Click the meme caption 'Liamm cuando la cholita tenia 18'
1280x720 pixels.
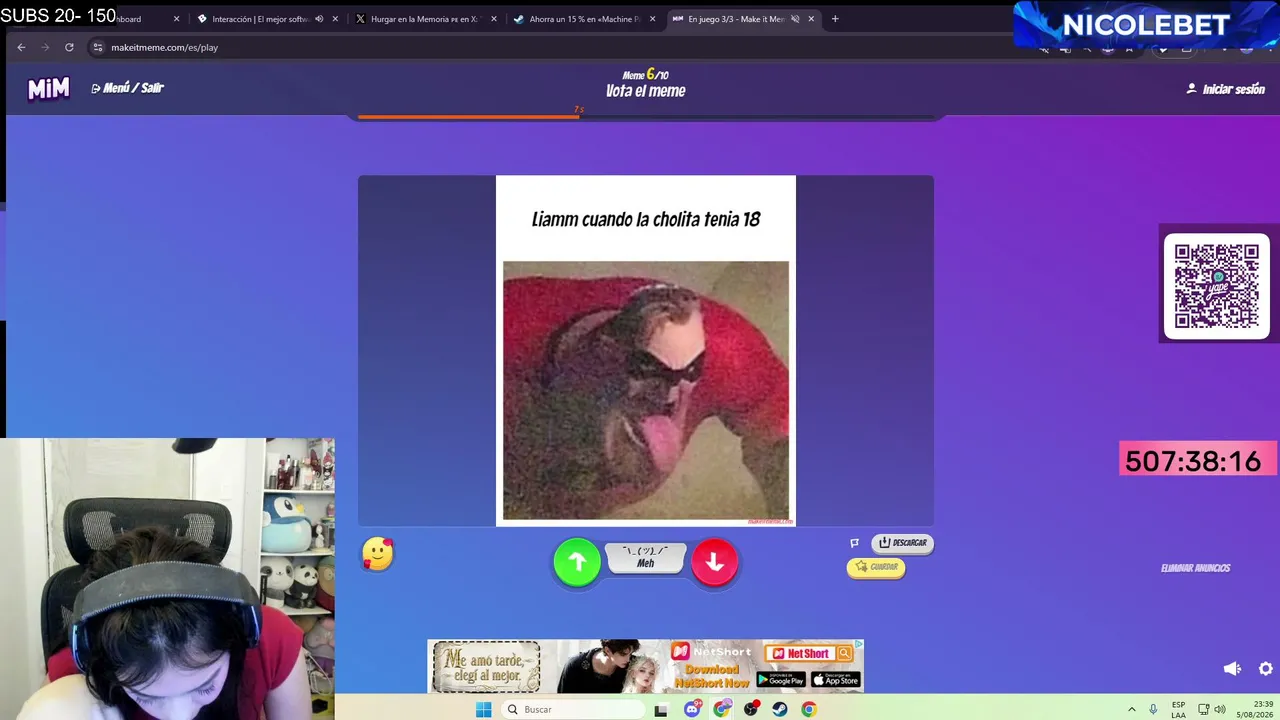pos(646,219)
